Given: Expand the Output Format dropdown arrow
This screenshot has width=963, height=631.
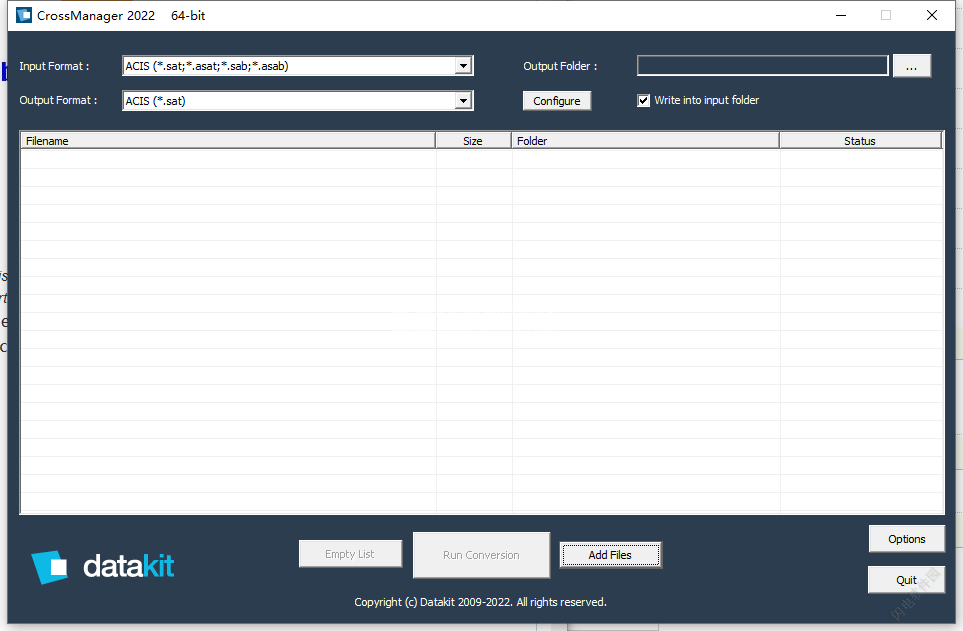Looking at the screenshot, I should [x=464, y=101].
